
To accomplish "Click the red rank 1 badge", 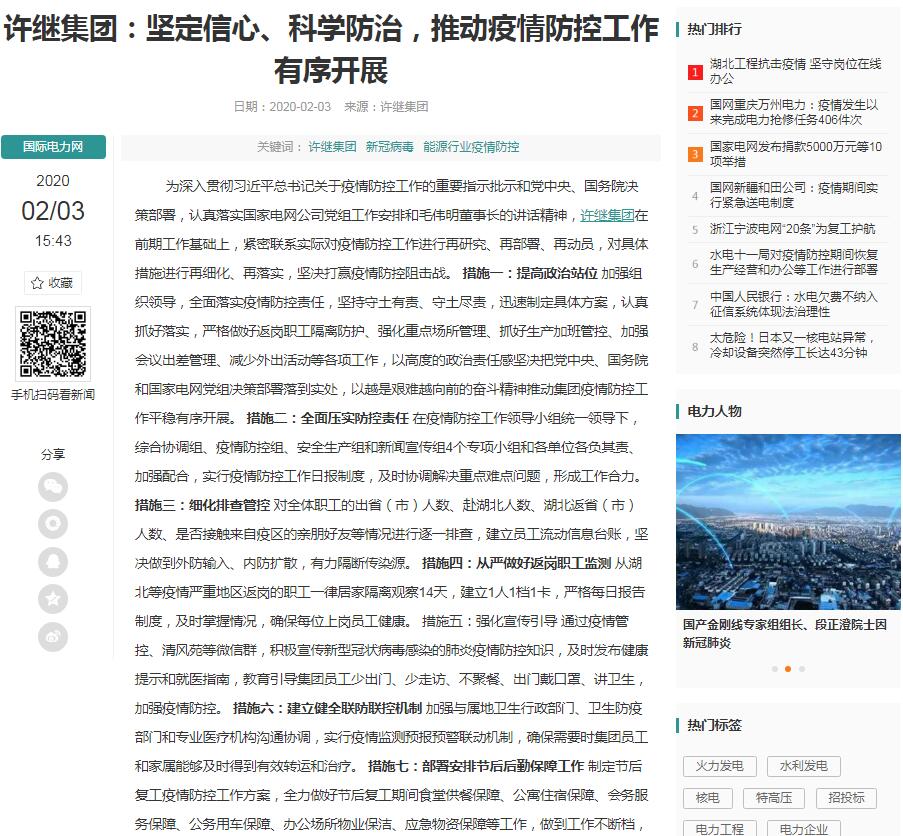I will coord(695,72).
